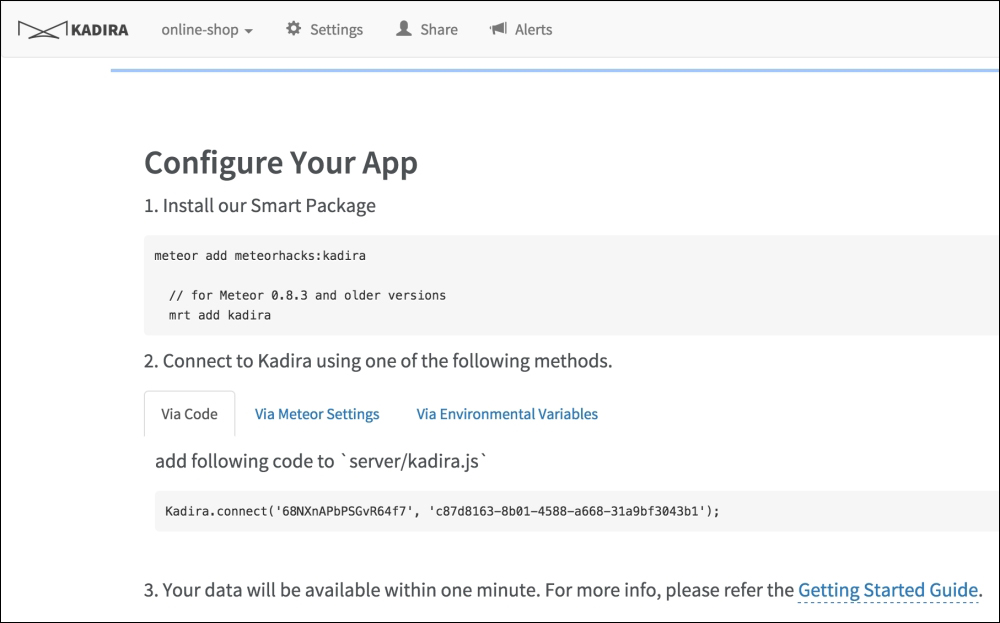Viewport: 1000px width, 623px height.
Task: Click the Kadira.connect code snippet
Action: point(442,511)
